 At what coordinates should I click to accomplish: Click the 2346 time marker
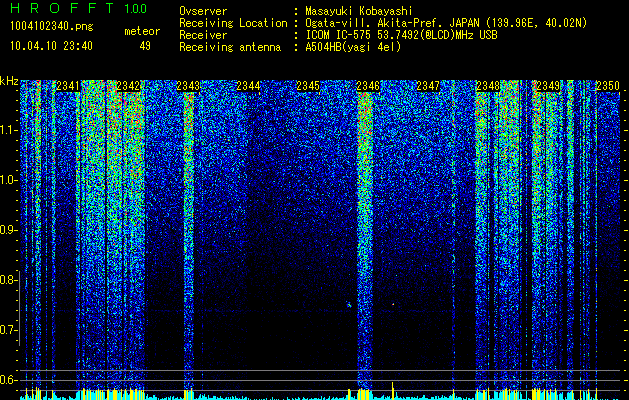coord(368,86)
